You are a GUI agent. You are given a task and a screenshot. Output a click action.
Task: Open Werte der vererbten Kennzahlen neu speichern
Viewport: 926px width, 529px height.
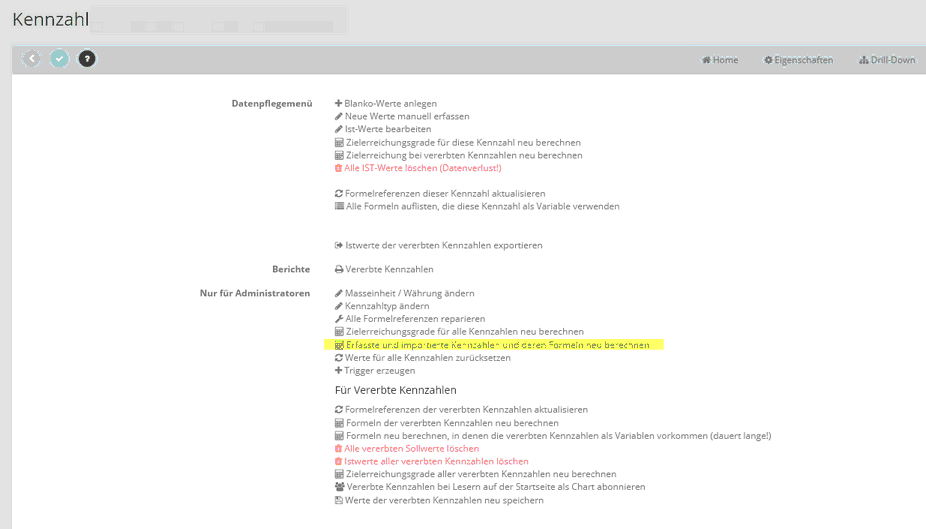pyautogui.click(x=444, y=500)
